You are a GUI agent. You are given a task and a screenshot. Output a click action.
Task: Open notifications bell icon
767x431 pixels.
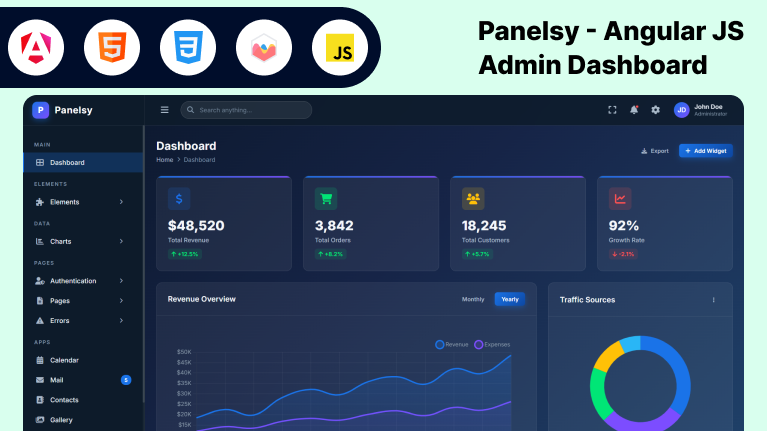(634, 110)
